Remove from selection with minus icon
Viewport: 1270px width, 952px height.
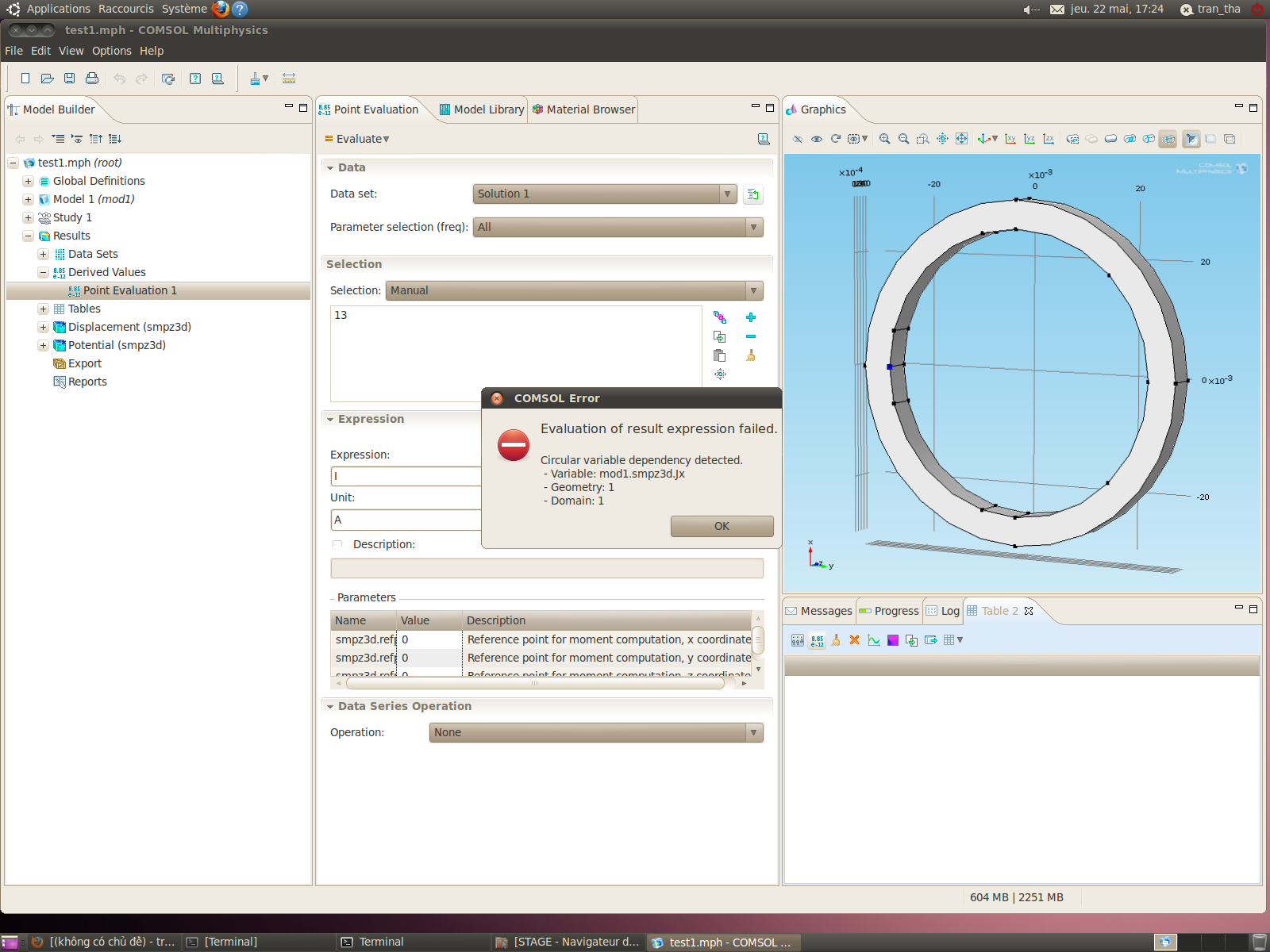(751, 336)
